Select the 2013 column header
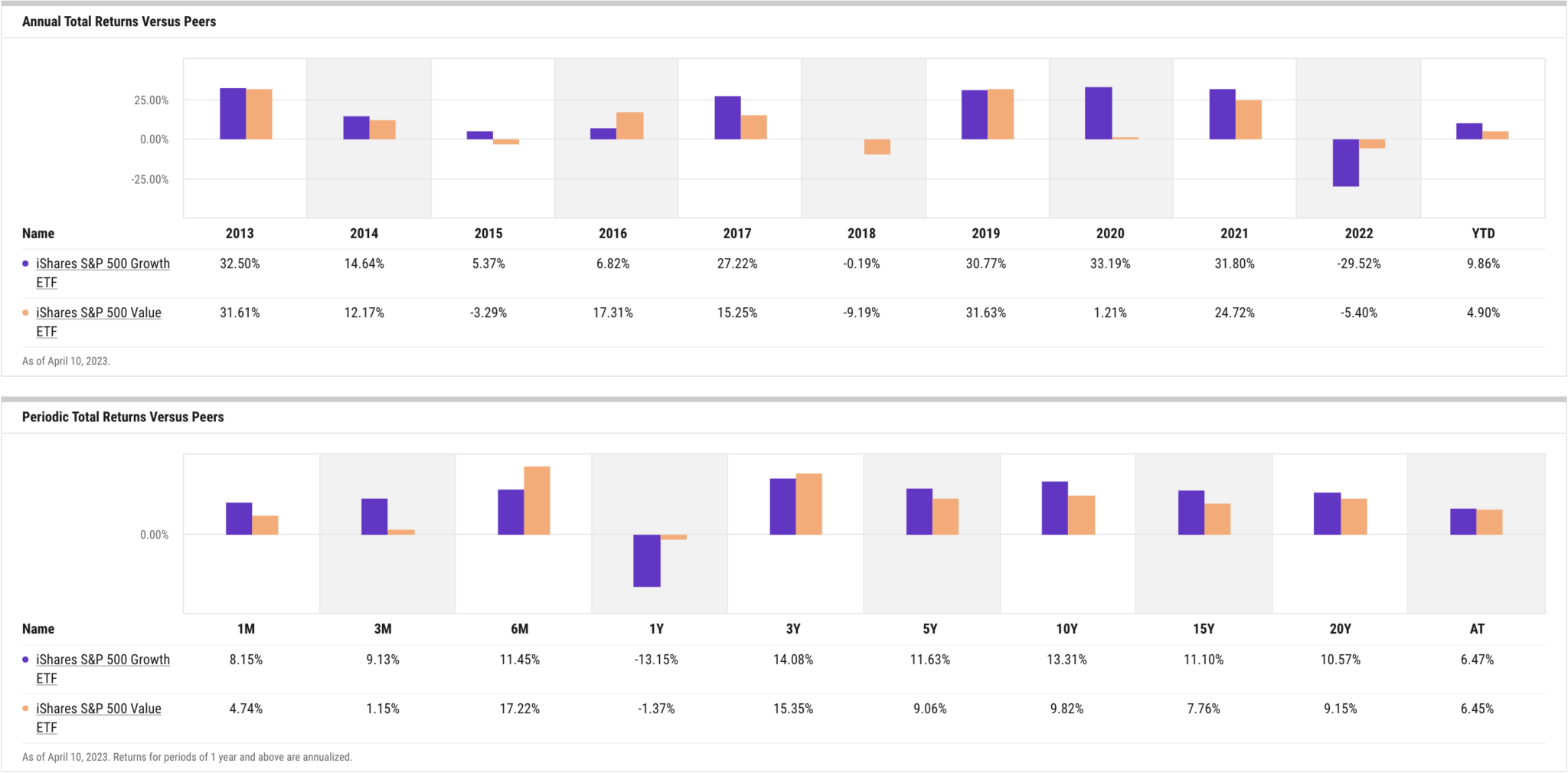This screenshot has width=1568, height=773. click(x=240, y=234)
